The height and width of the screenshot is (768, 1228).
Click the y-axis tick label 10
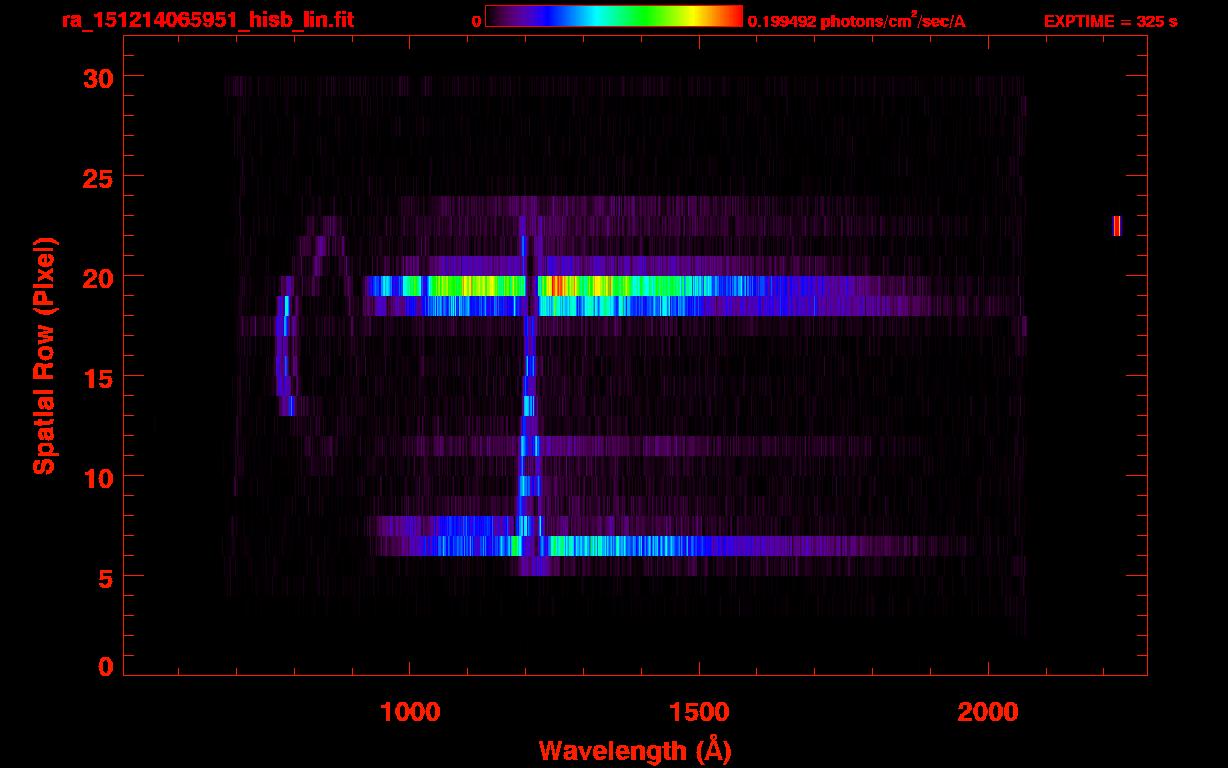pos(98,477)
